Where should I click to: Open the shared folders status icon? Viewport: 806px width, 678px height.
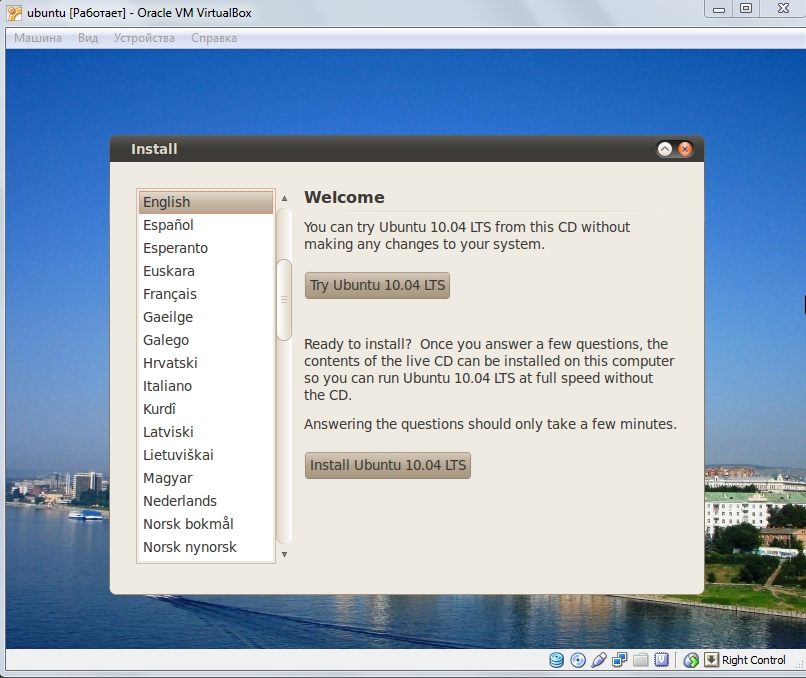[x=640, y=660]
